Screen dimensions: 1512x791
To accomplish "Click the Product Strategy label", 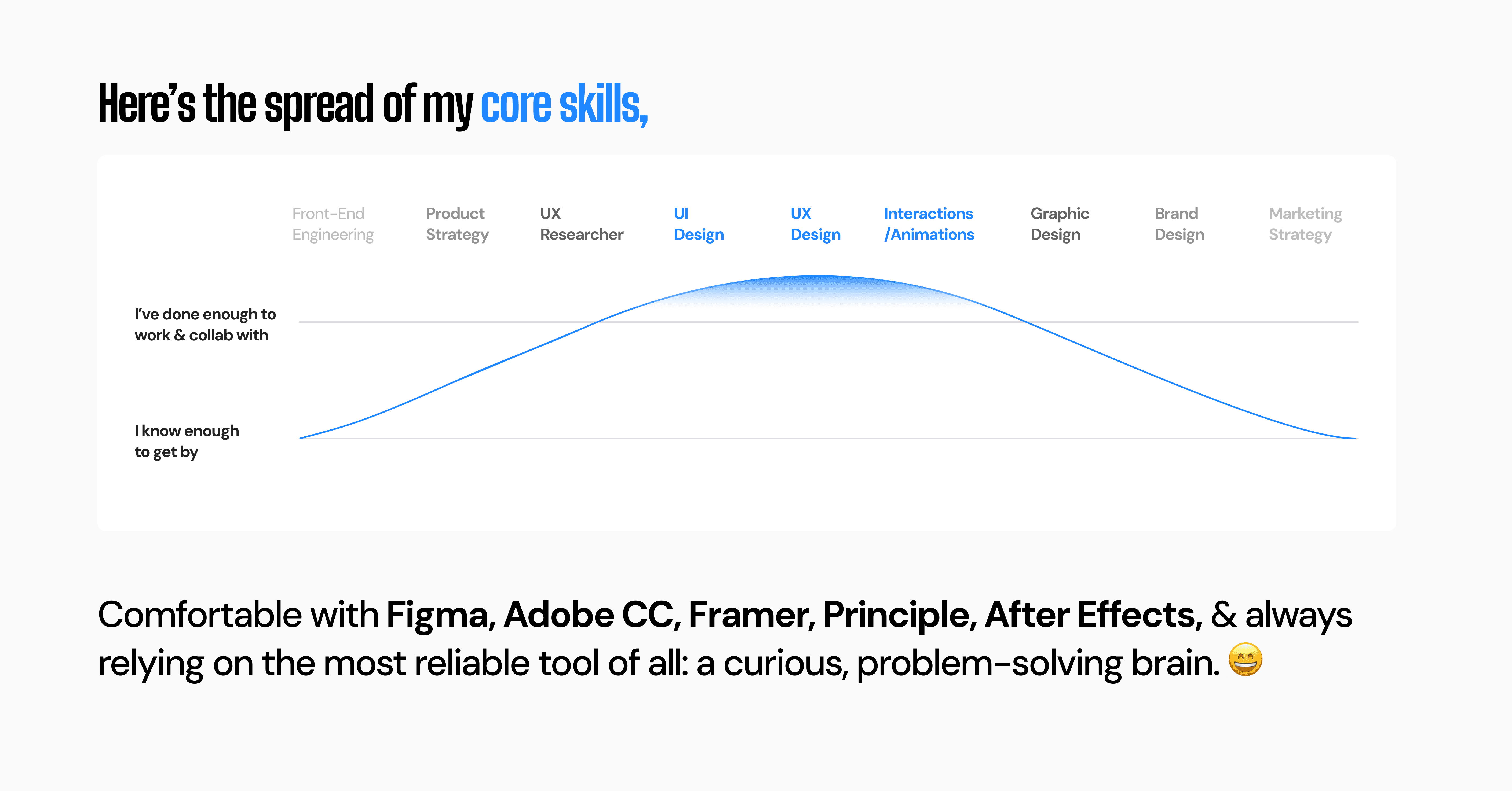I will (x=457, y=224).
